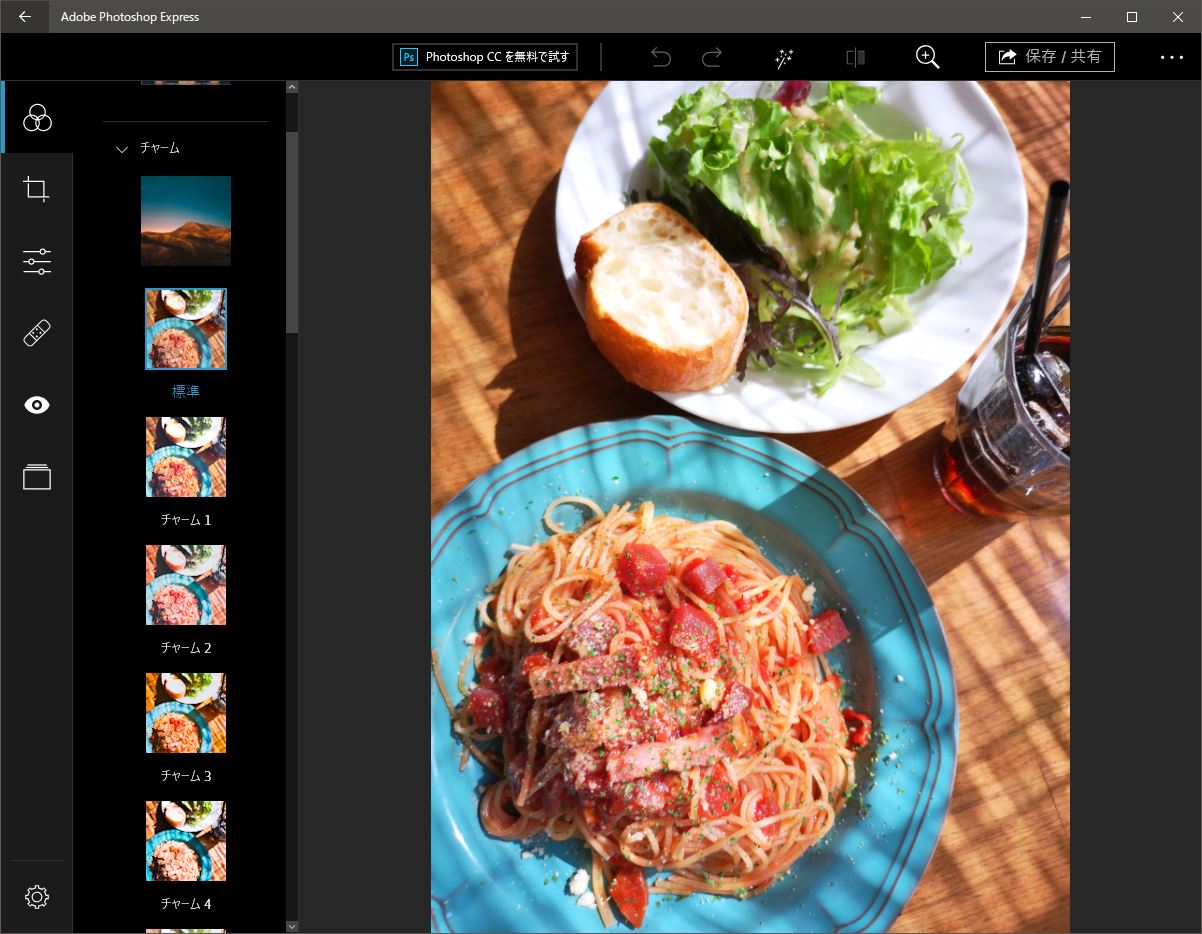
Task: Open the Corrections sliders panel
Action: pos(37,261)
